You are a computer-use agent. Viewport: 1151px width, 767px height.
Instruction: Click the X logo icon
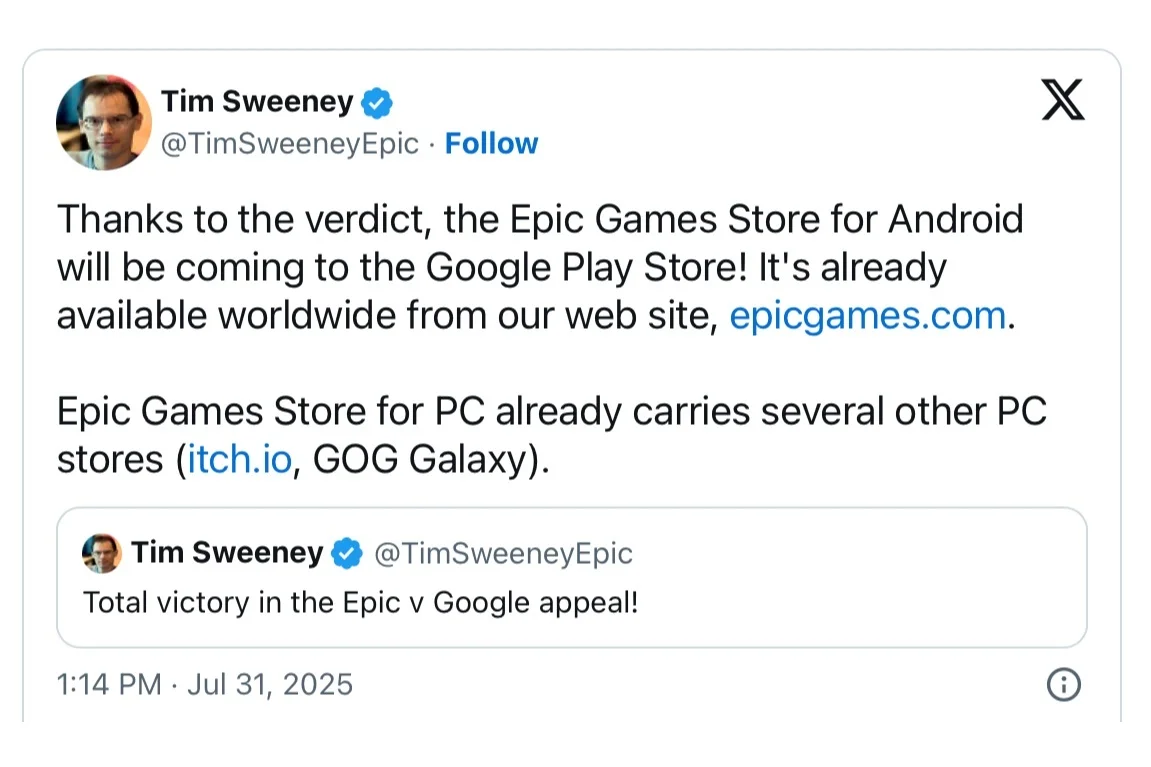point(1062,99)
